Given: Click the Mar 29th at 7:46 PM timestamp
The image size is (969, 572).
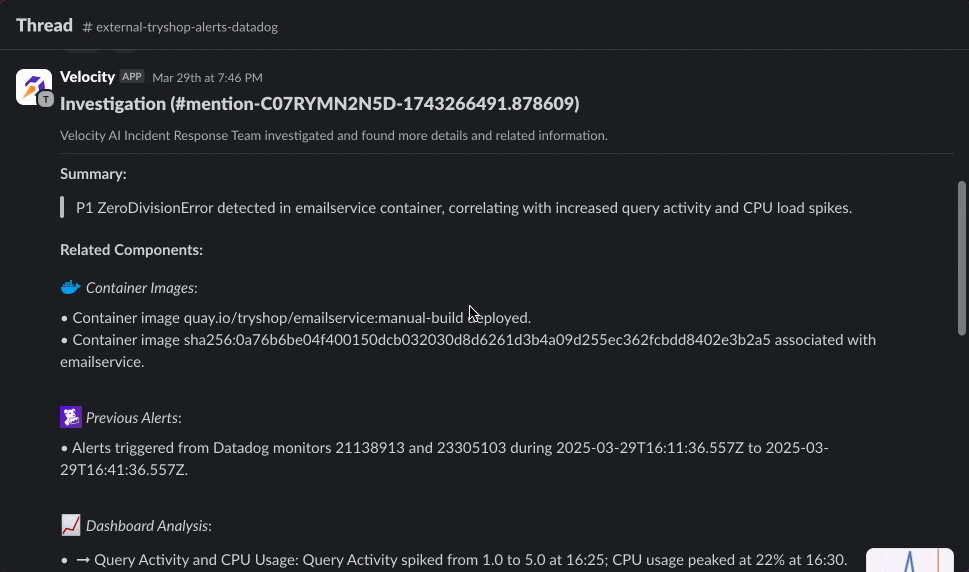Looking at the screenshot, I should pyautogui.click(x=207, y=78).
